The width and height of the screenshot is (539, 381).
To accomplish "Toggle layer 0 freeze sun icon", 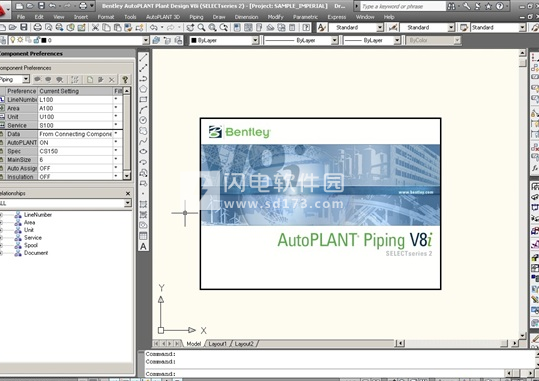I will pos(21,40).
